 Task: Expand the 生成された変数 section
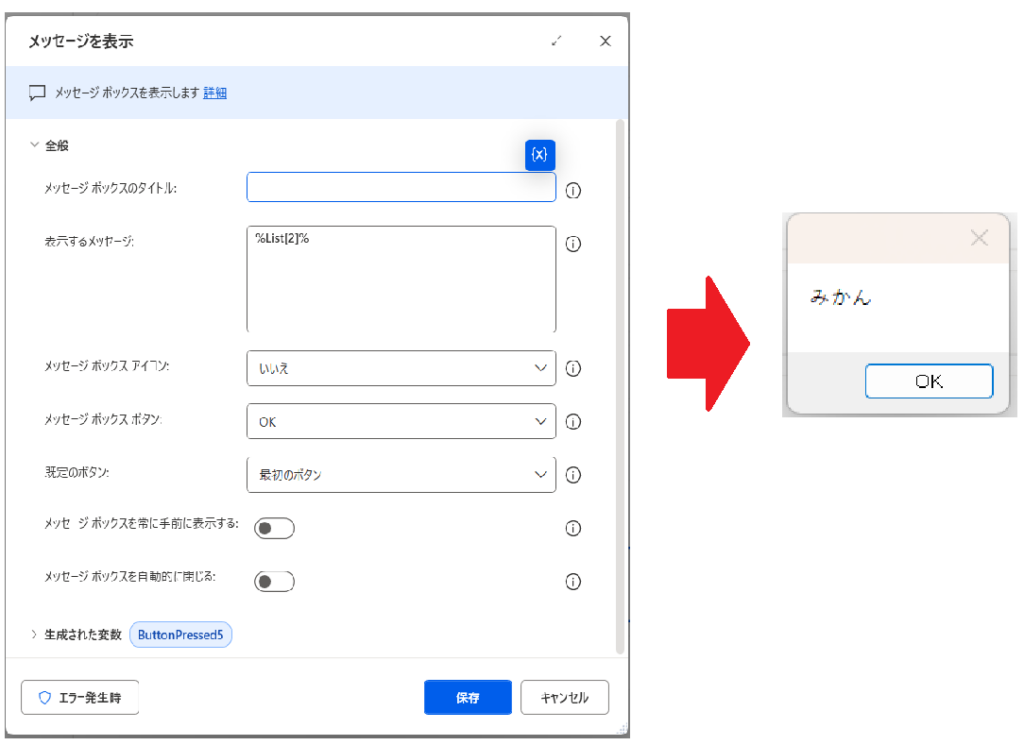[36, 635]
